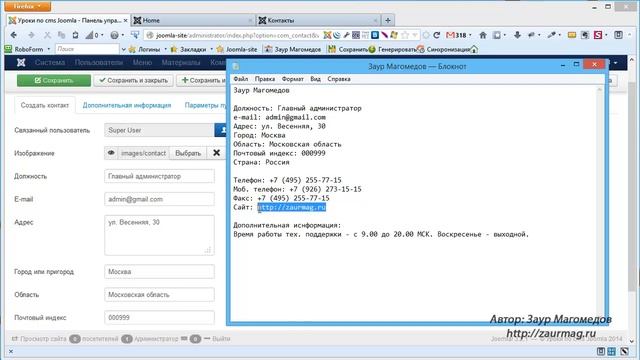Viewport: 640px width, 360px height.
Task: Click Joomla-site bookmark link
Action: tap(237, 49)
